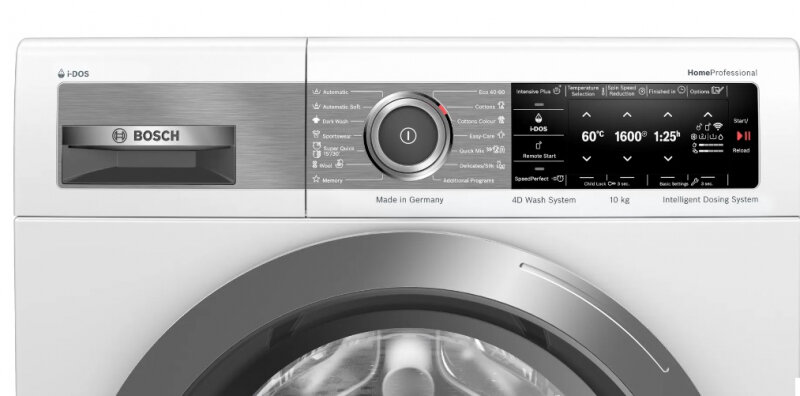The image size is (800, 396).
Task: Tap the HomeProfessional label
Action: [x=722, y=73]
